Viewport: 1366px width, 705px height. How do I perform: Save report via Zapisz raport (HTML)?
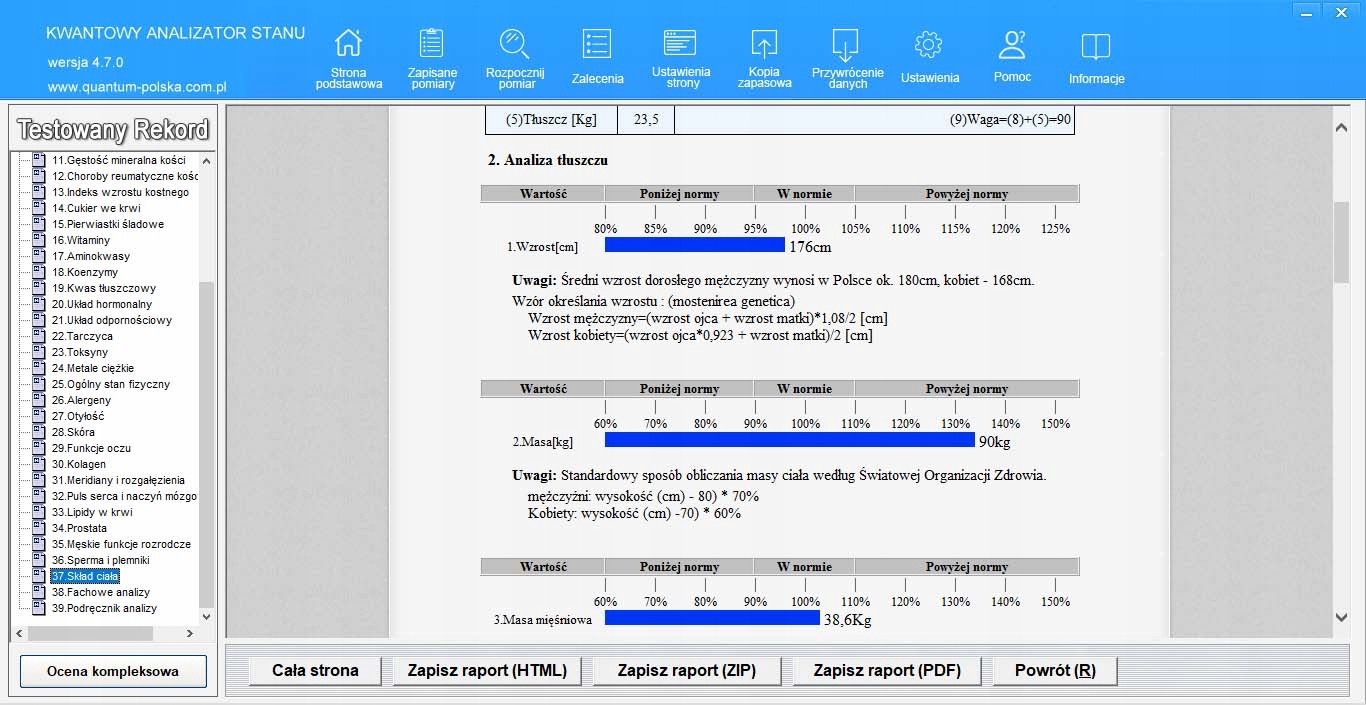pos(487,671)
